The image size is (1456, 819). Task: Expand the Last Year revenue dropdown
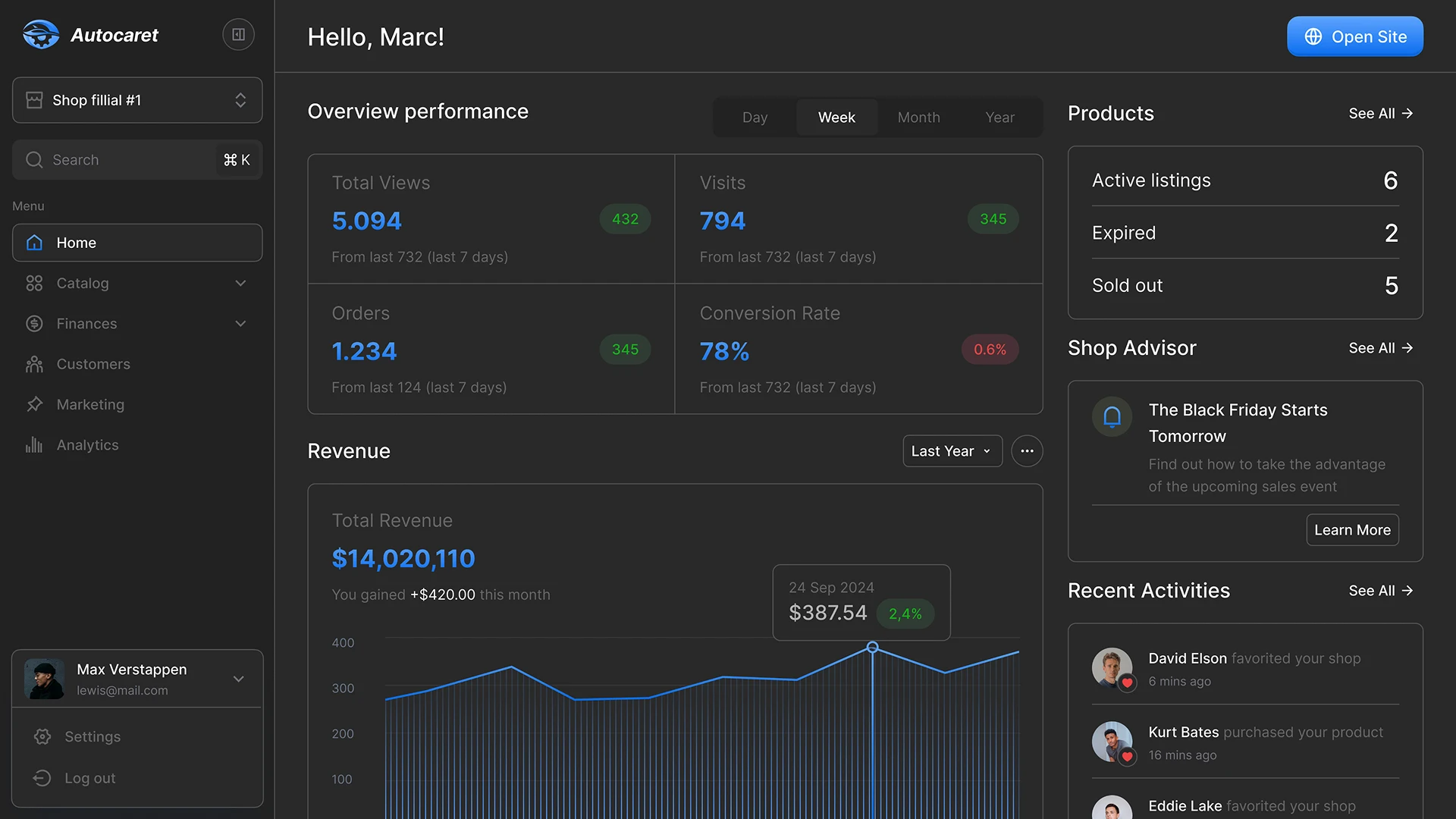pyautogui.click(x=952, y=450)
